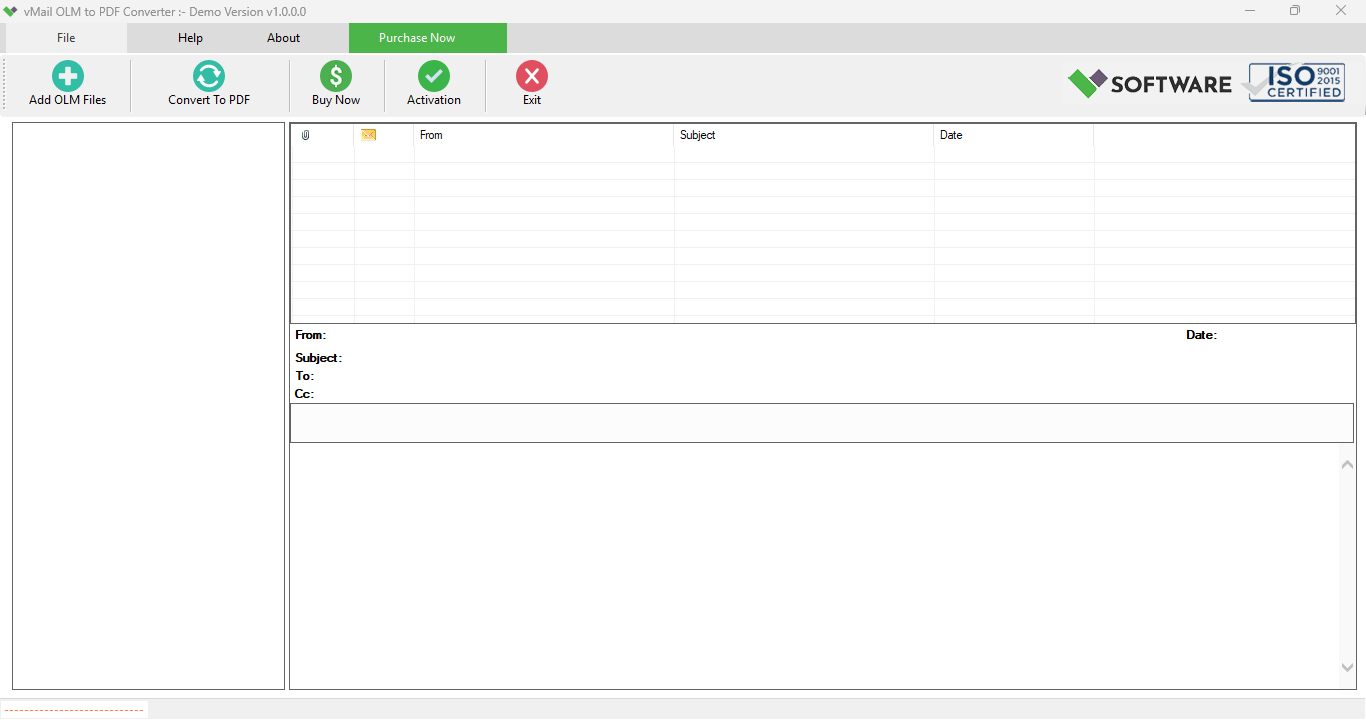Select the Convert To PDF icon
This screenshot has height=720, width=1366.
coord(208,75)
